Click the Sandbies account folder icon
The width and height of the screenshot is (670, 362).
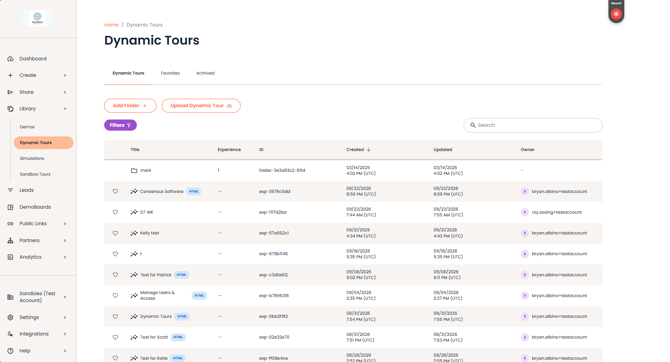click(10, 297)
